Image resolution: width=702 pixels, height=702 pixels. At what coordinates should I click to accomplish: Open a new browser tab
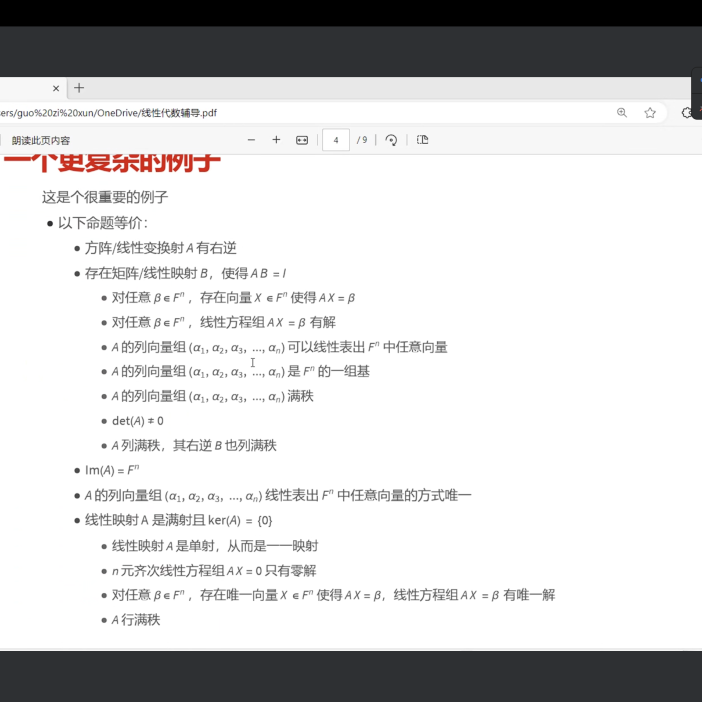click(80, 88)
